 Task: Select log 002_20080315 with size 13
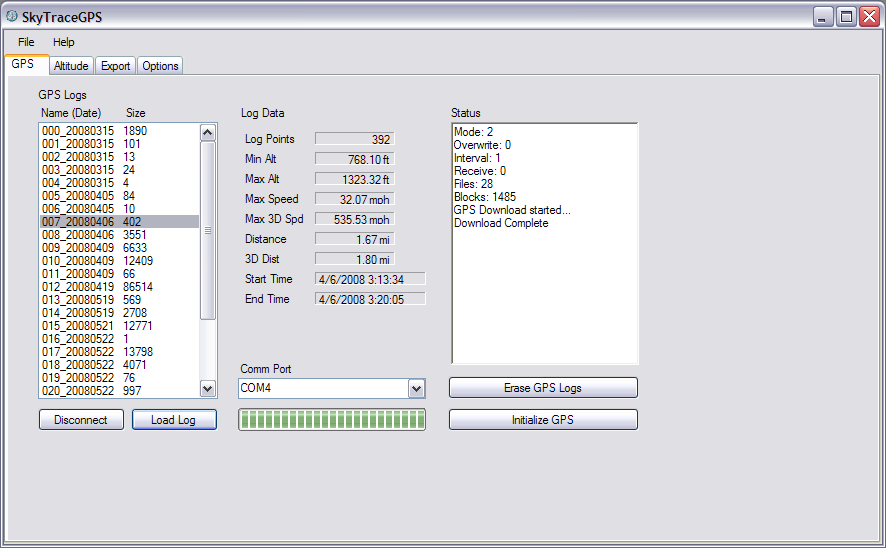coord(119,156)
